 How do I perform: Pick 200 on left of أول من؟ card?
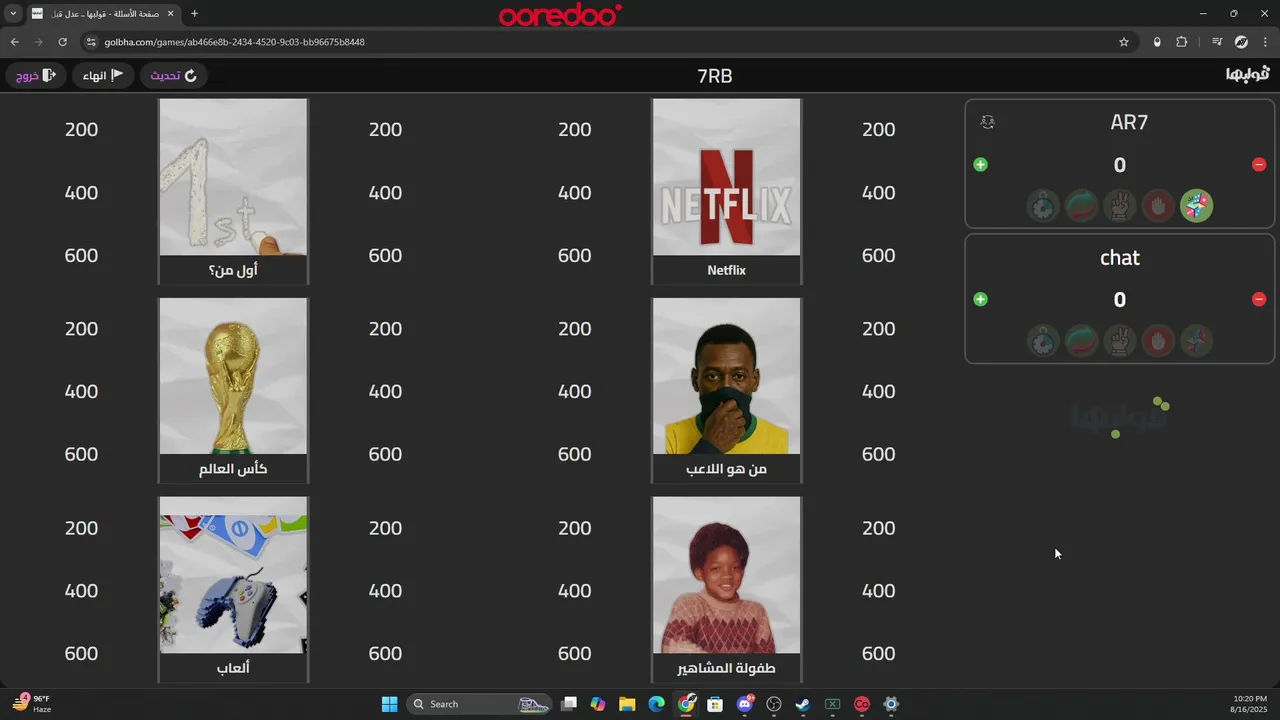coord(81,129)
